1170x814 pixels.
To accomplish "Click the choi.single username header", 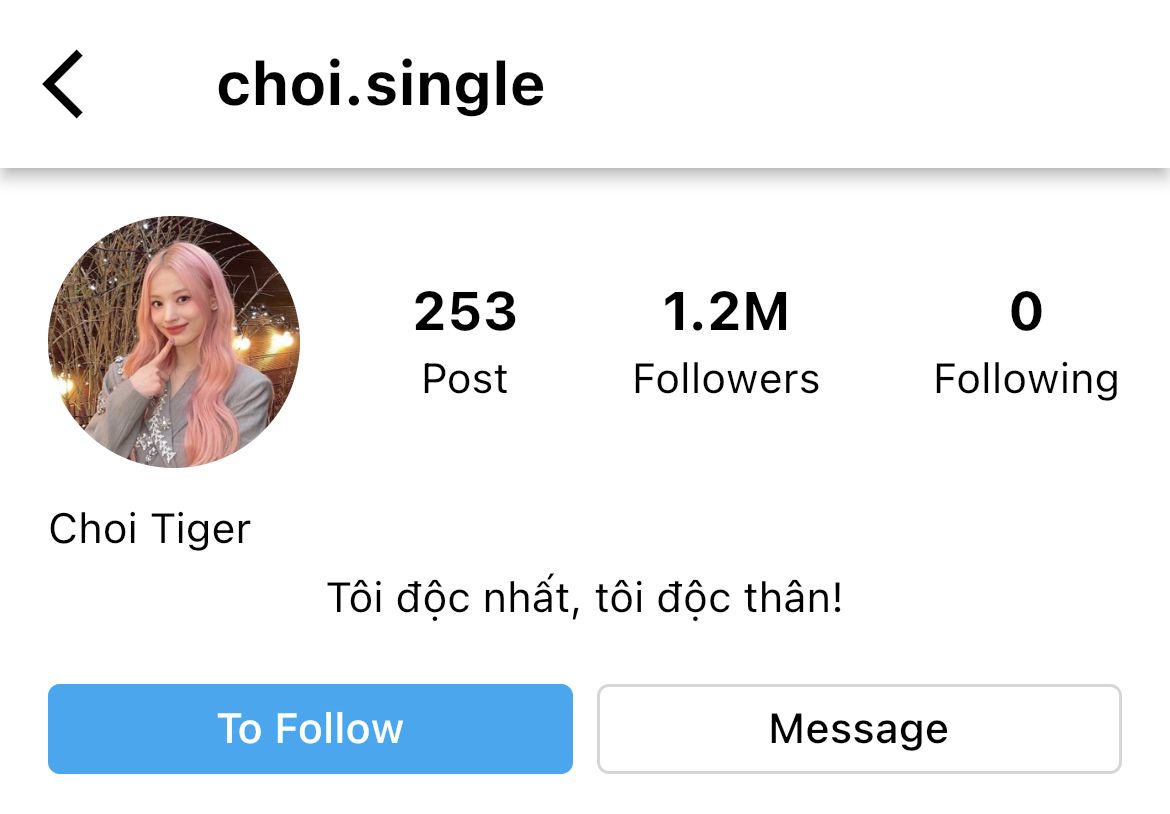I will click(x=380, y=84).
